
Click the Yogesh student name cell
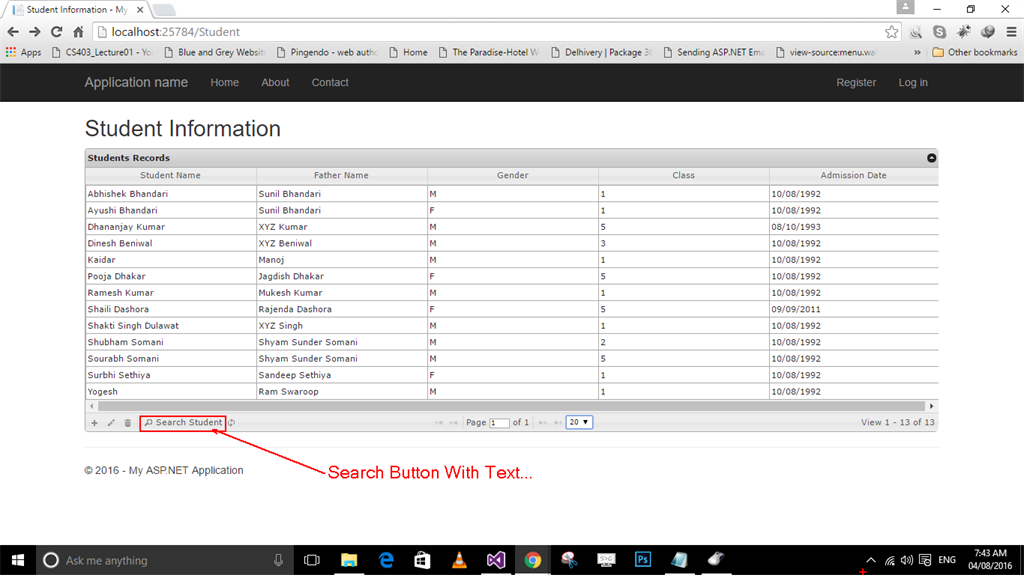click(170, 391)
